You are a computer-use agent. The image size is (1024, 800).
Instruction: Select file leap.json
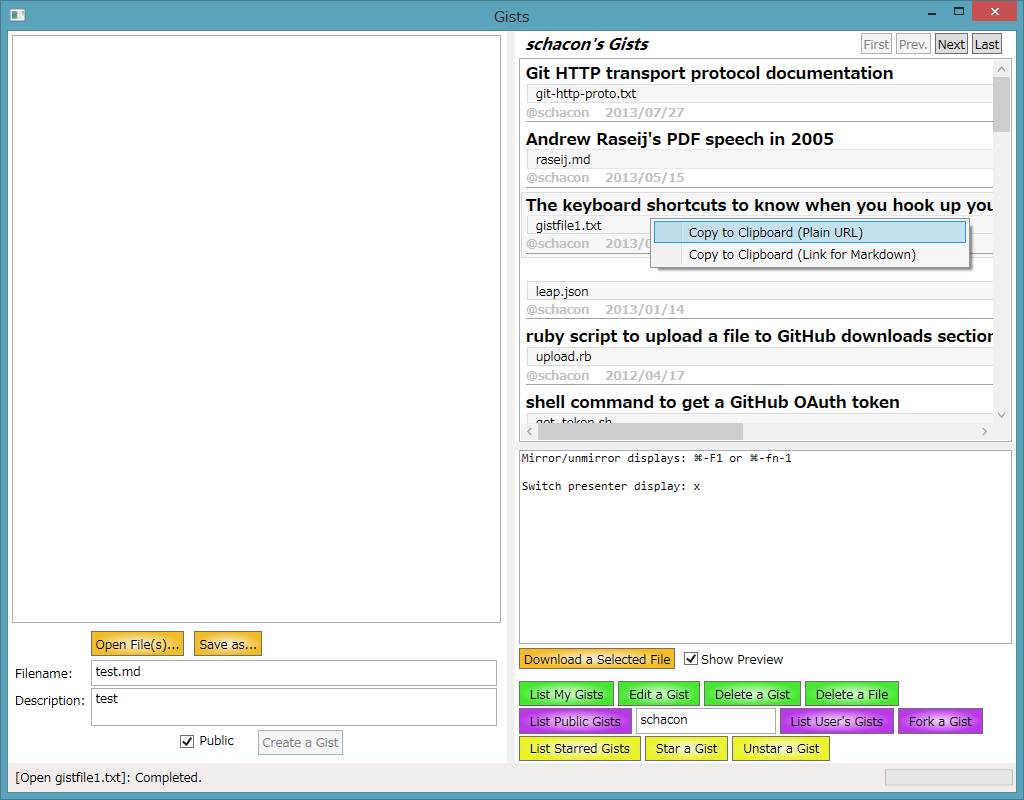(x=760, y=291)
